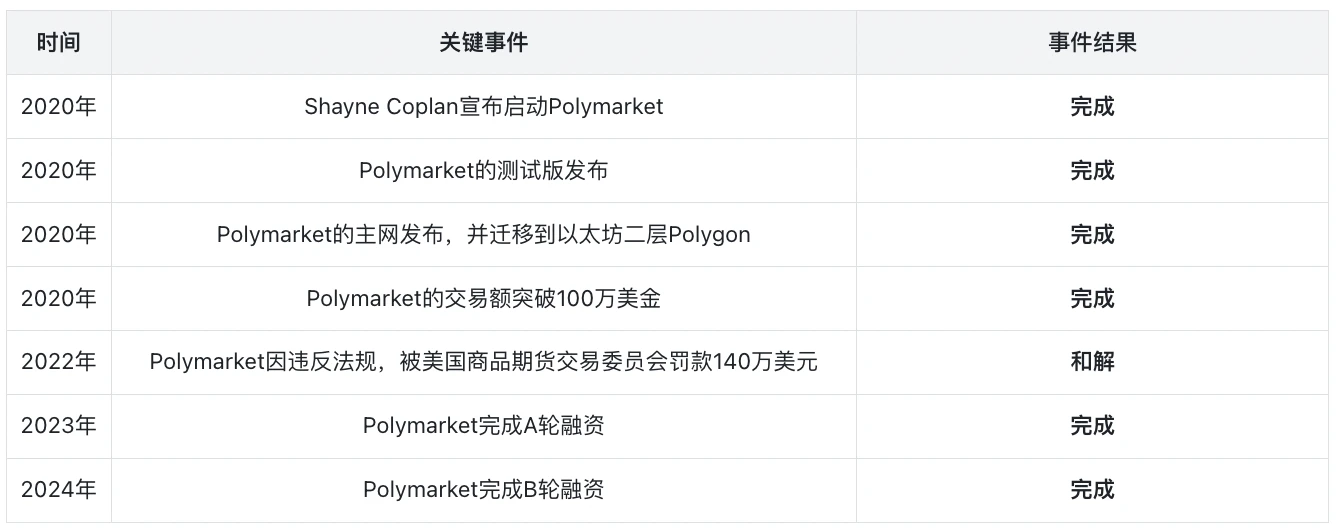Click 完成 result in the Shayne Coplan row

coord(1092,107)
